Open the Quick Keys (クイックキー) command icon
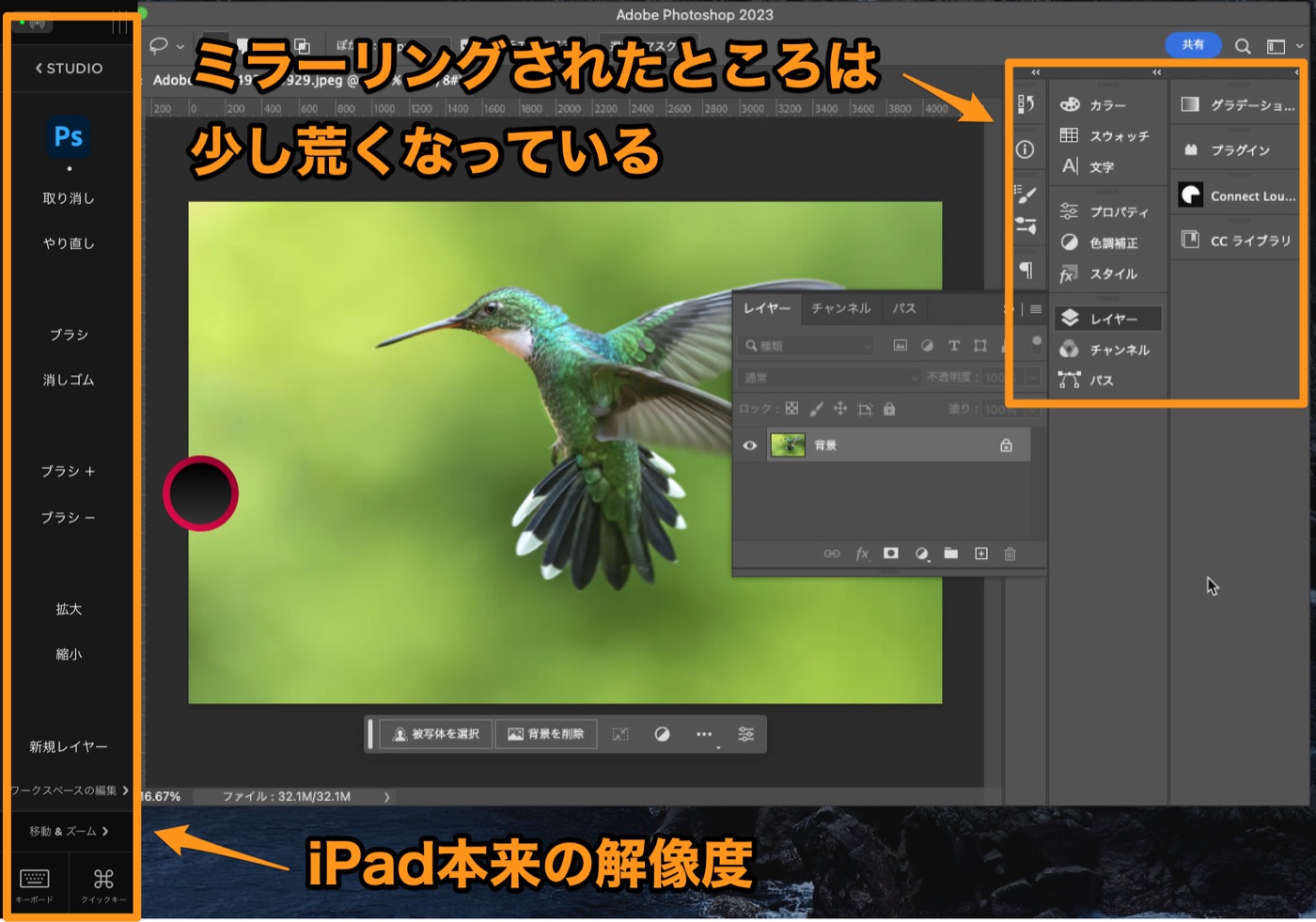 click(103, 885)
